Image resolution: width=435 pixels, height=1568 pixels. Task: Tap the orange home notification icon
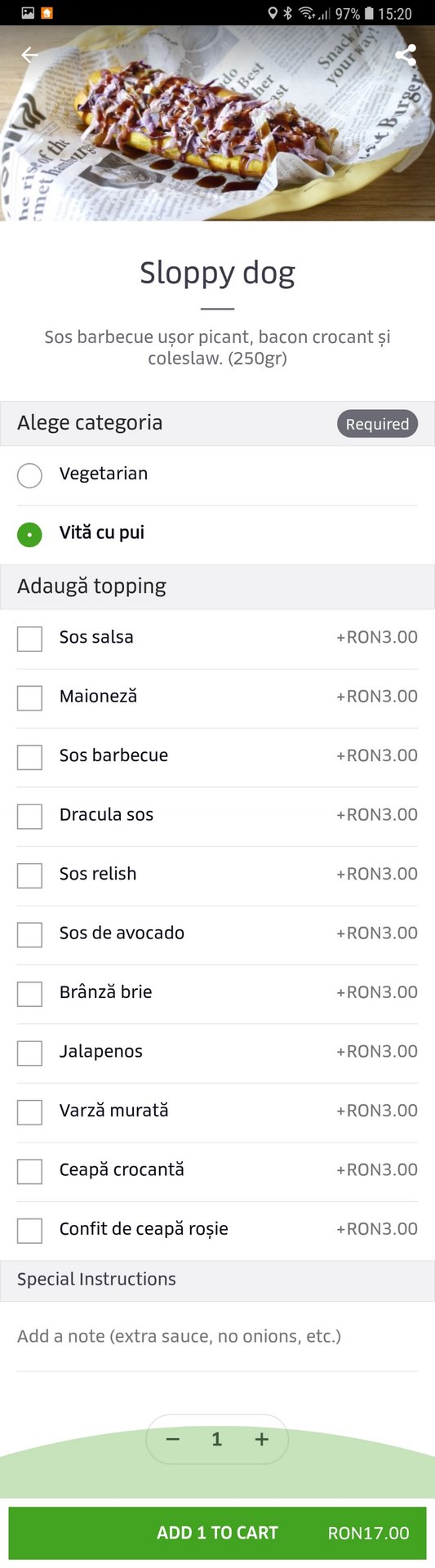coord(47,13)
